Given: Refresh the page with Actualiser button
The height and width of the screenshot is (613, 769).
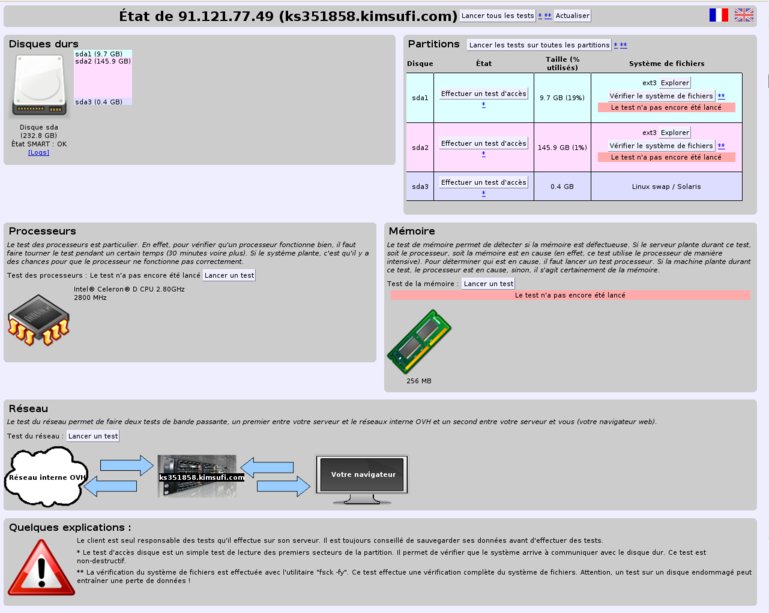Looking at the screenshot, I should tap(572, 16).
